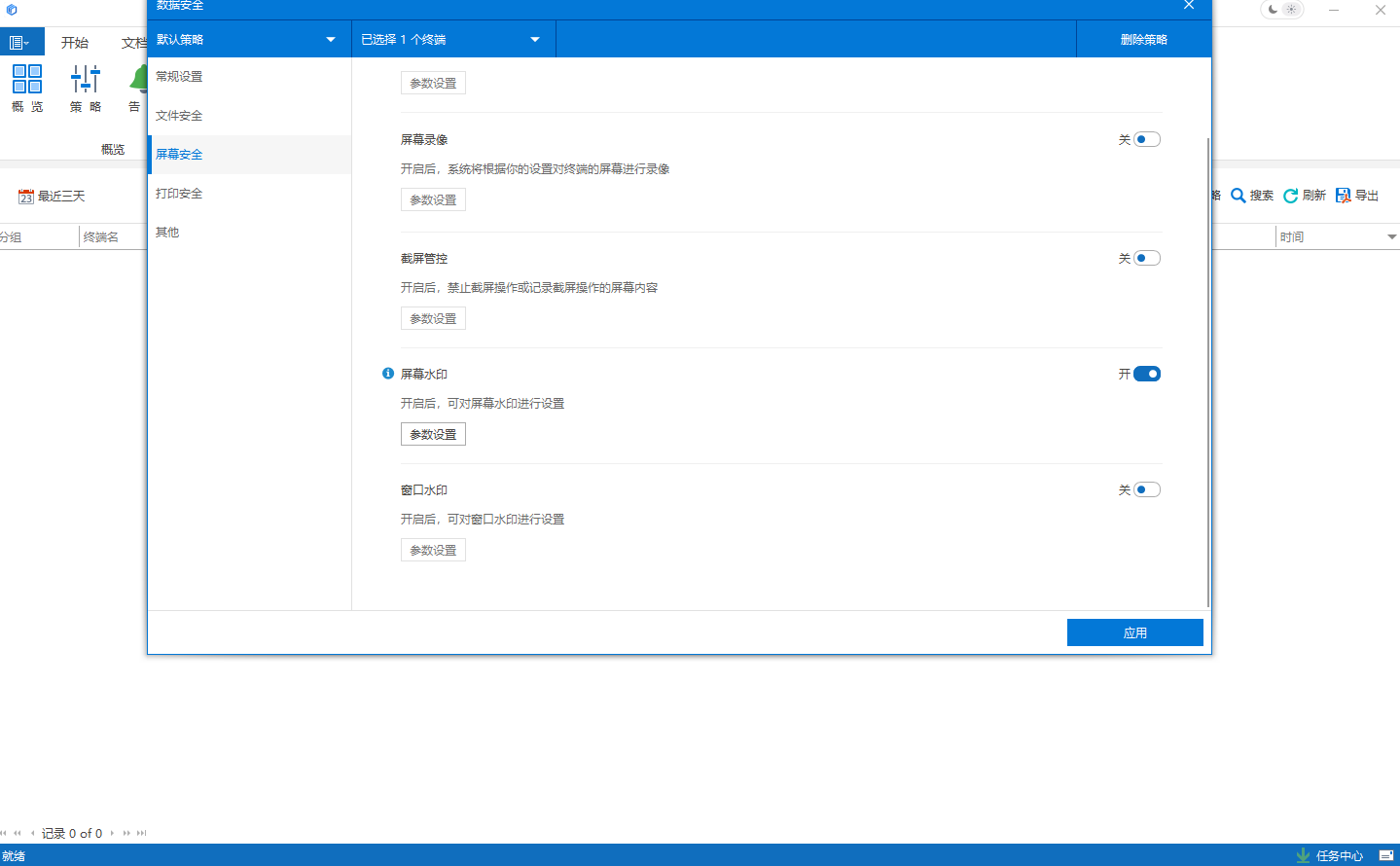The image size is (1400, 866).
Task: Switch the day/night theme toggle
Action: (1281, 10)
